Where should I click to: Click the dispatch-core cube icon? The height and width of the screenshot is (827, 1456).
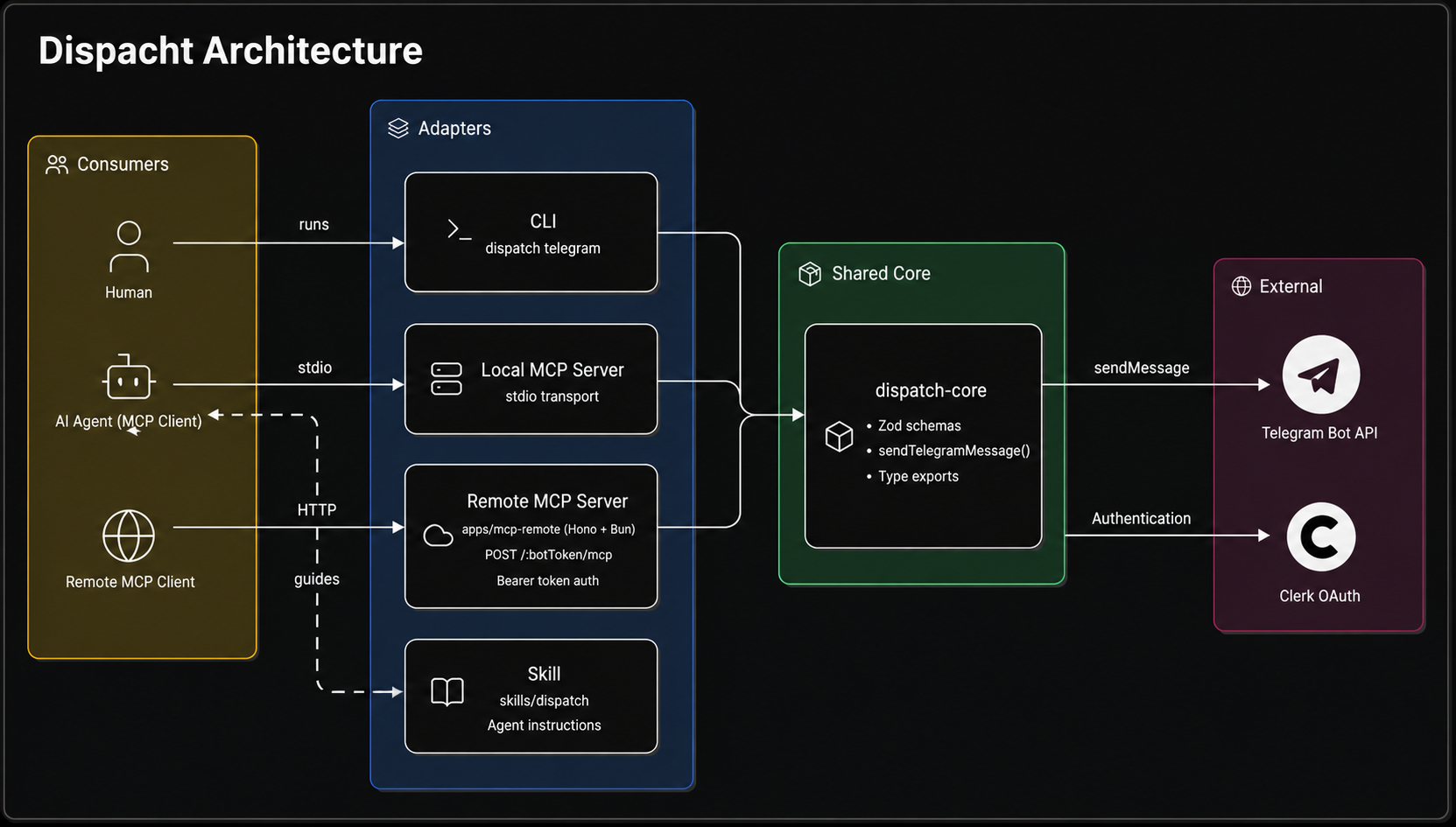[x=839, y=436]
